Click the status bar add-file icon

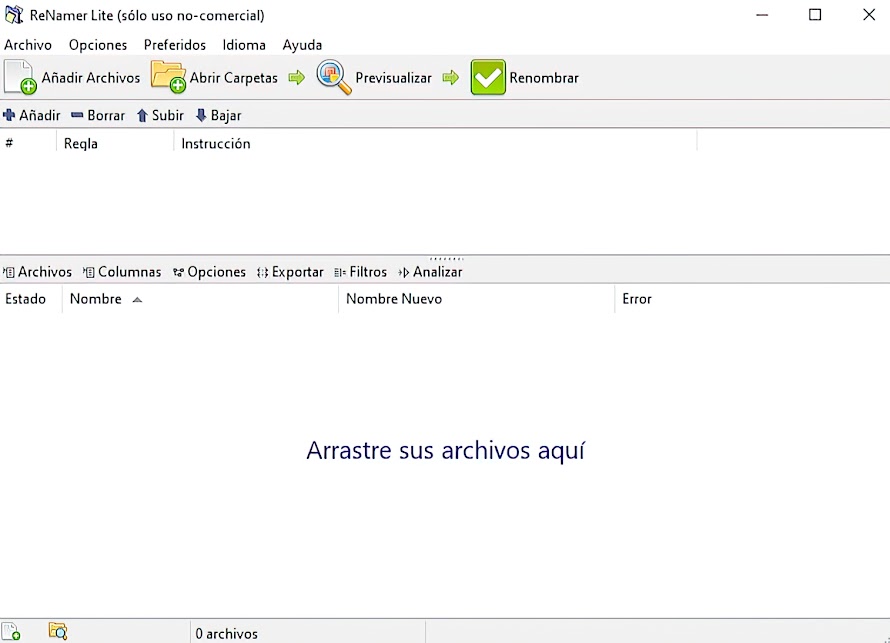(x=11, y=632)
